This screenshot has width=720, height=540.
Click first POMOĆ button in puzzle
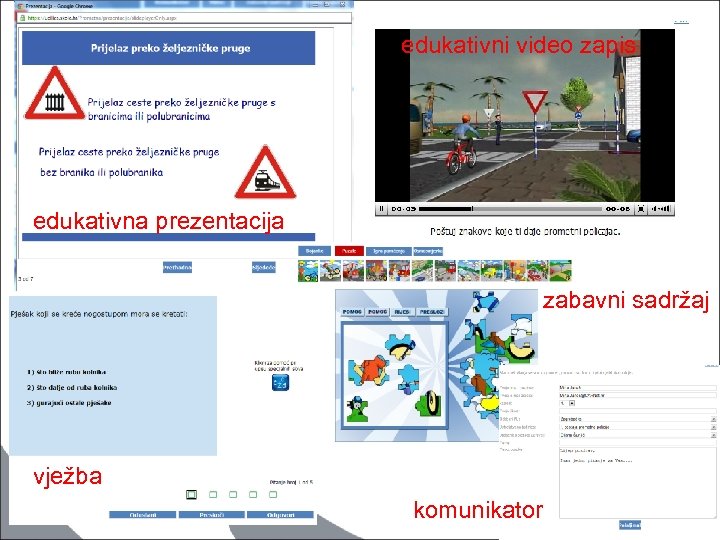[x=352, y=312]
